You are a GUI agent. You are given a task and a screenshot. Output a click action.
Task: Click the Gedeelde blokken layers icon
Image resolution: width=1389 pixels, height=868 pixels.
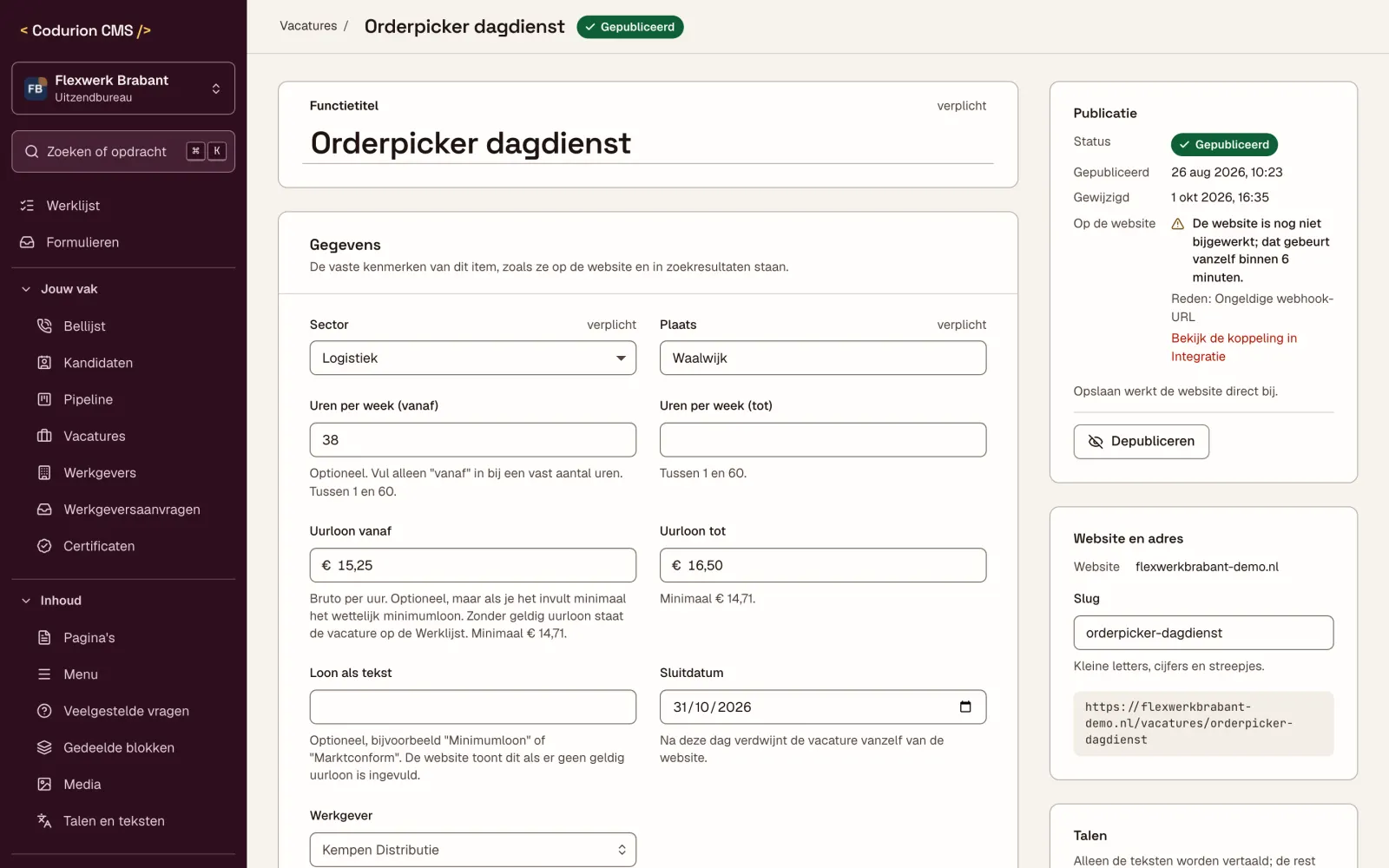pyautogui.click(x=44, y=747)
